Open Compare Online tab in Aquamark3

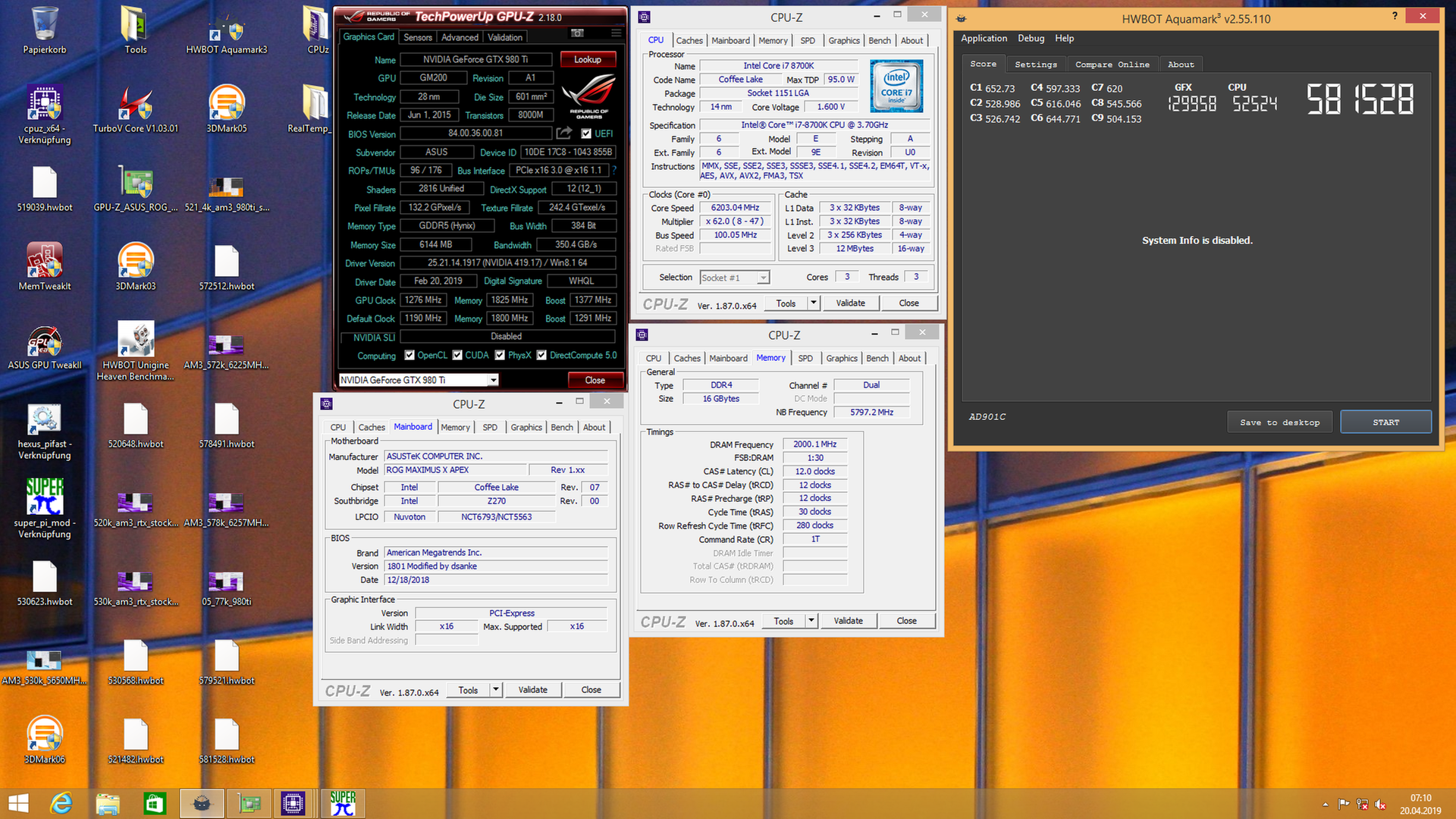coord(1112,64)
